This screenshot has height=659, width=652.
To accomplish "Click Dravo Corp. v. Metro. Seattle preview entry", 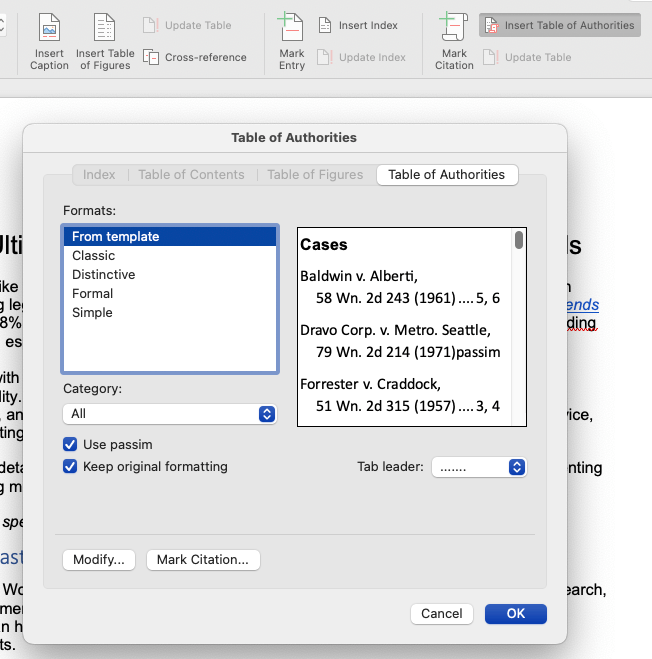I will [395, 330].
